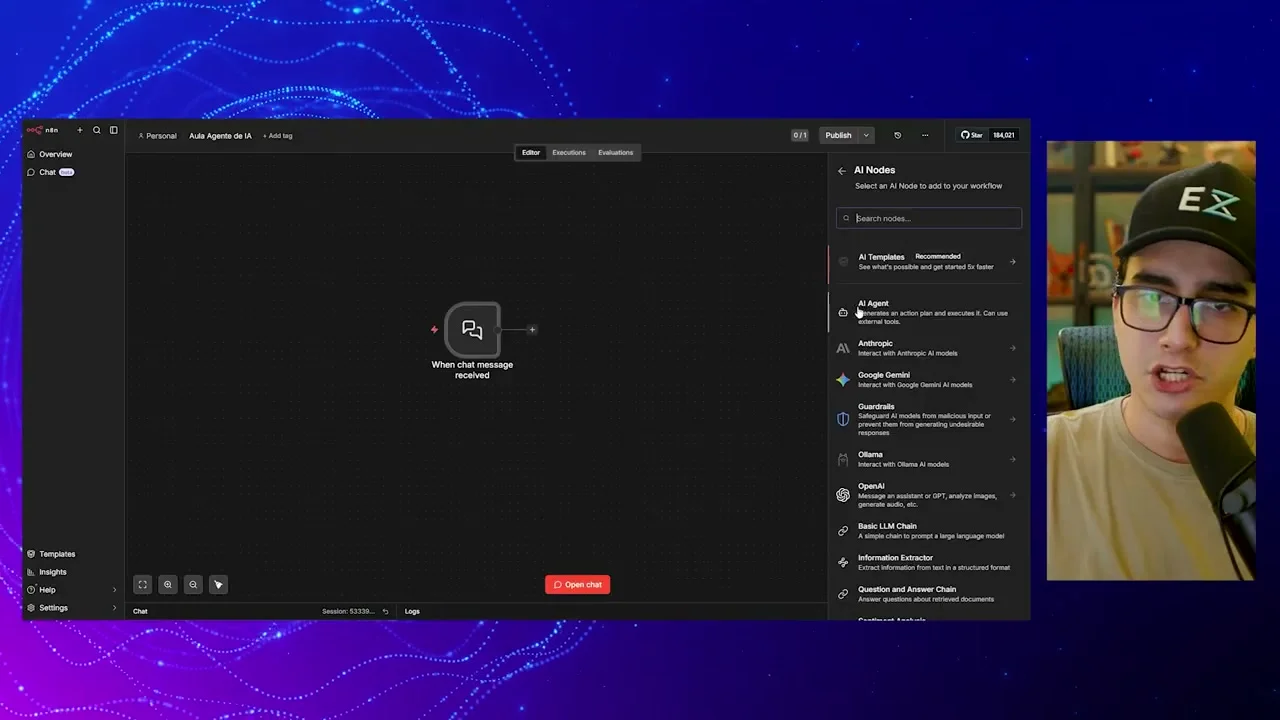Click the Logs panel header

pyautogui.click(x=412, y=611)
